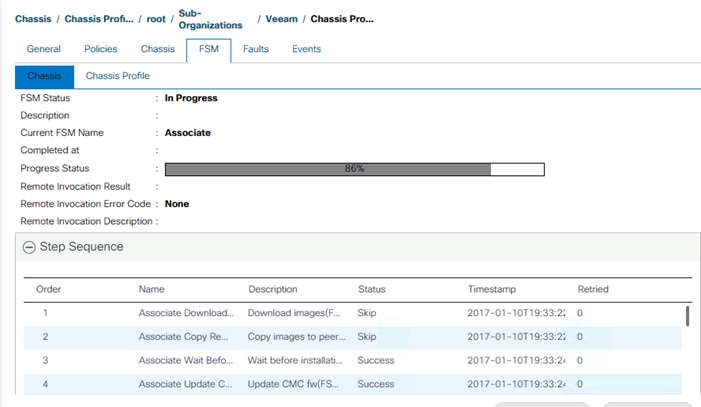The width and height of the screenshot is (701, 407).
Task: Open the Policies tab
Action: 101,49
